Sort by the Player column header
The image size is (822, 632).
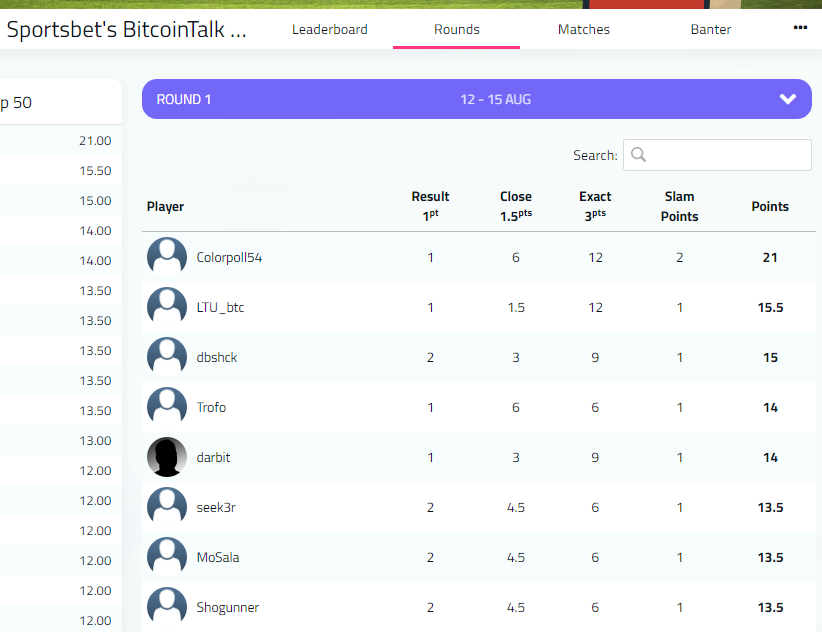click(x=165, y=206)
